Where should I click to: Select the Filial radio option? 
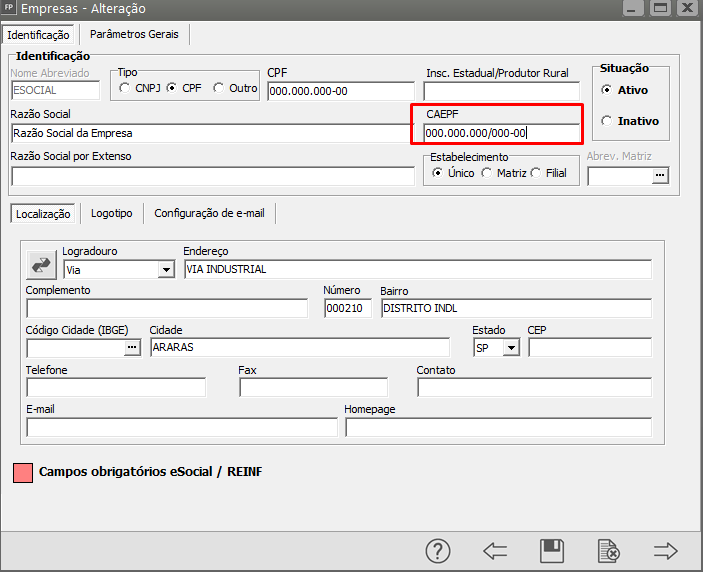536,173
